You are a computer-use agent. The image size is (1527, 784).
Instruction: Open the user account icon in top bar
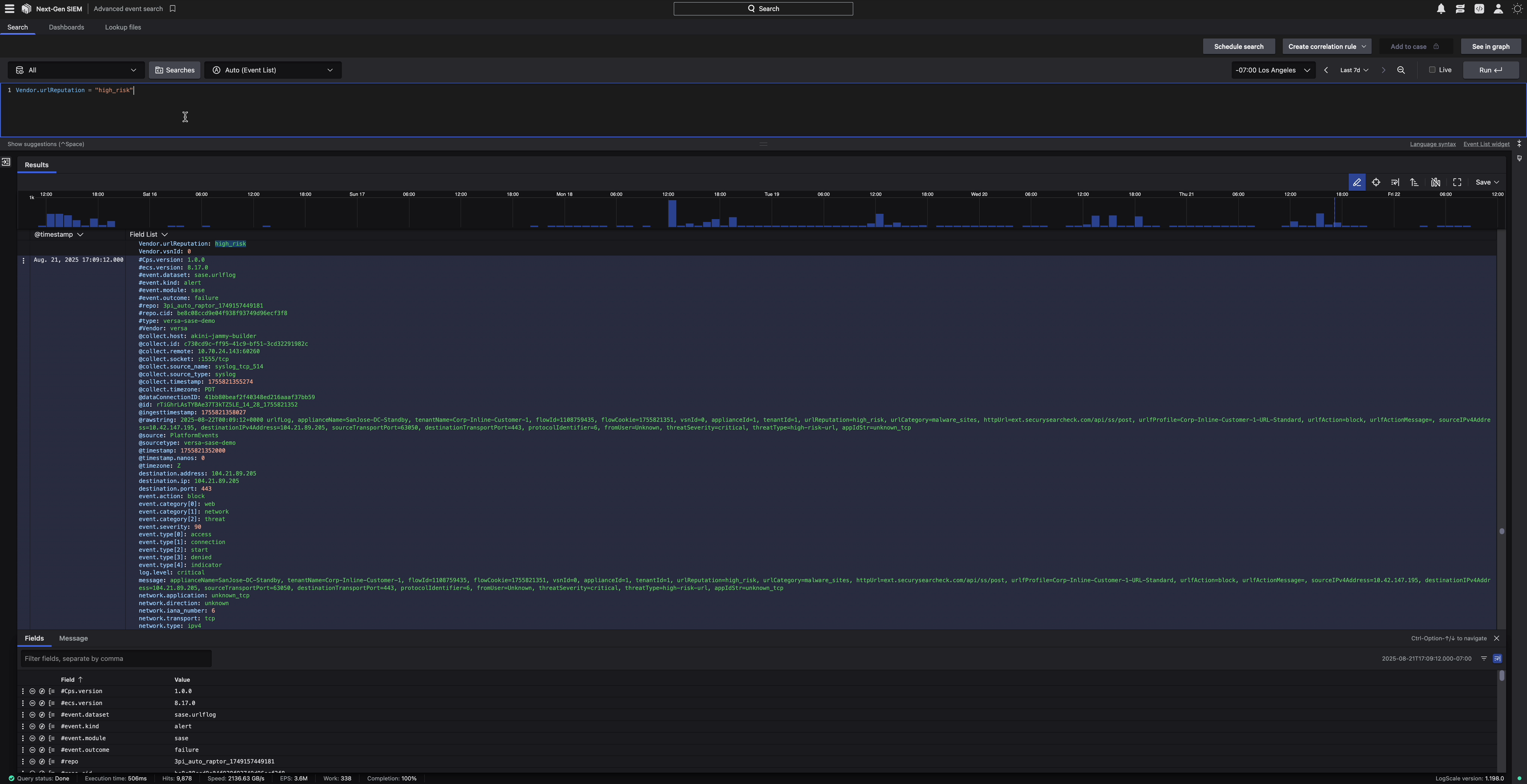pyautogui.click(x=1498, y=9)
